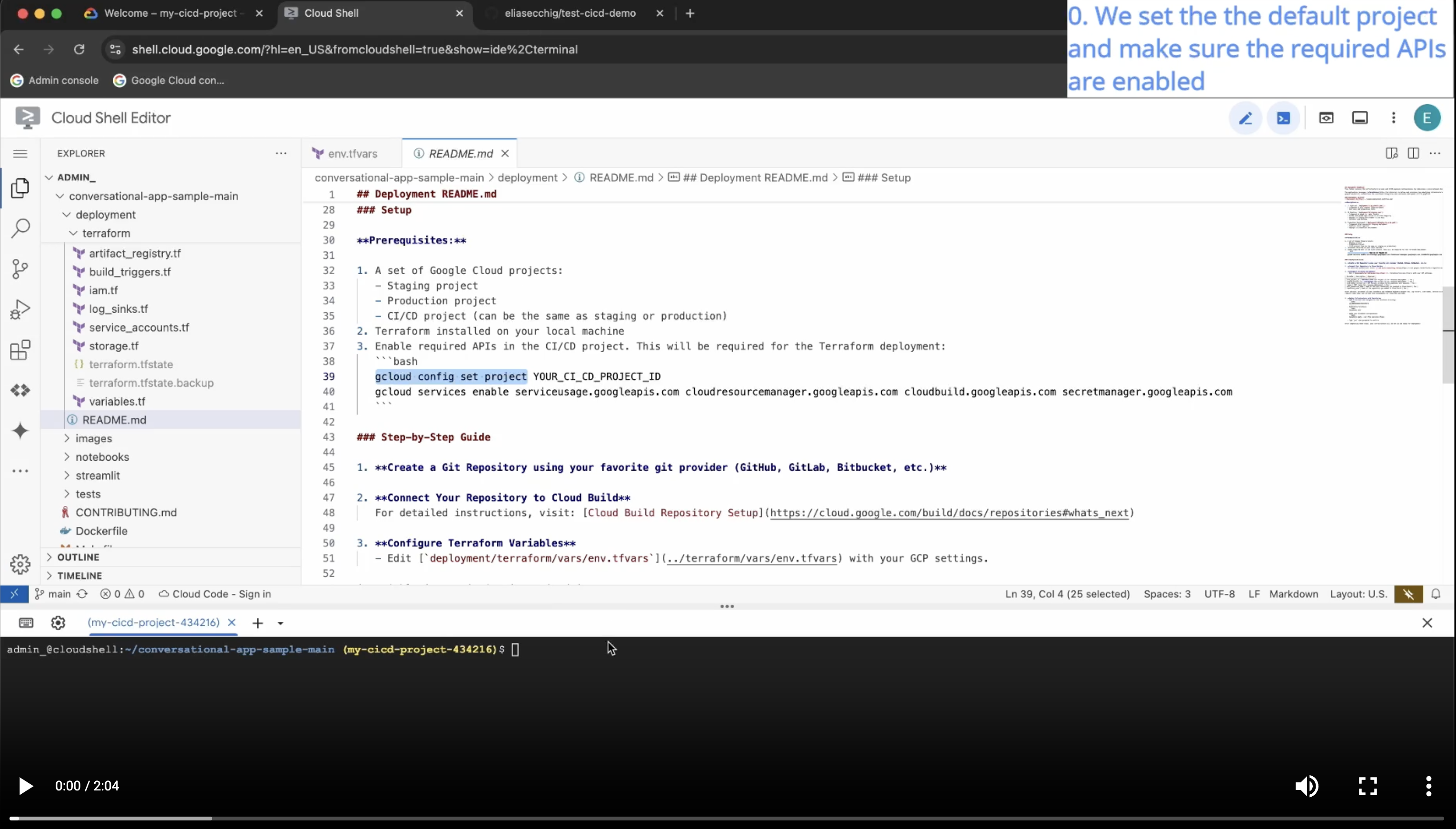The width and height of the screenshot is (1456, 829).
Task: Open the ../terraform/vars/env.tfvars link
Action: pyautogui.click(x=751, y=558)
